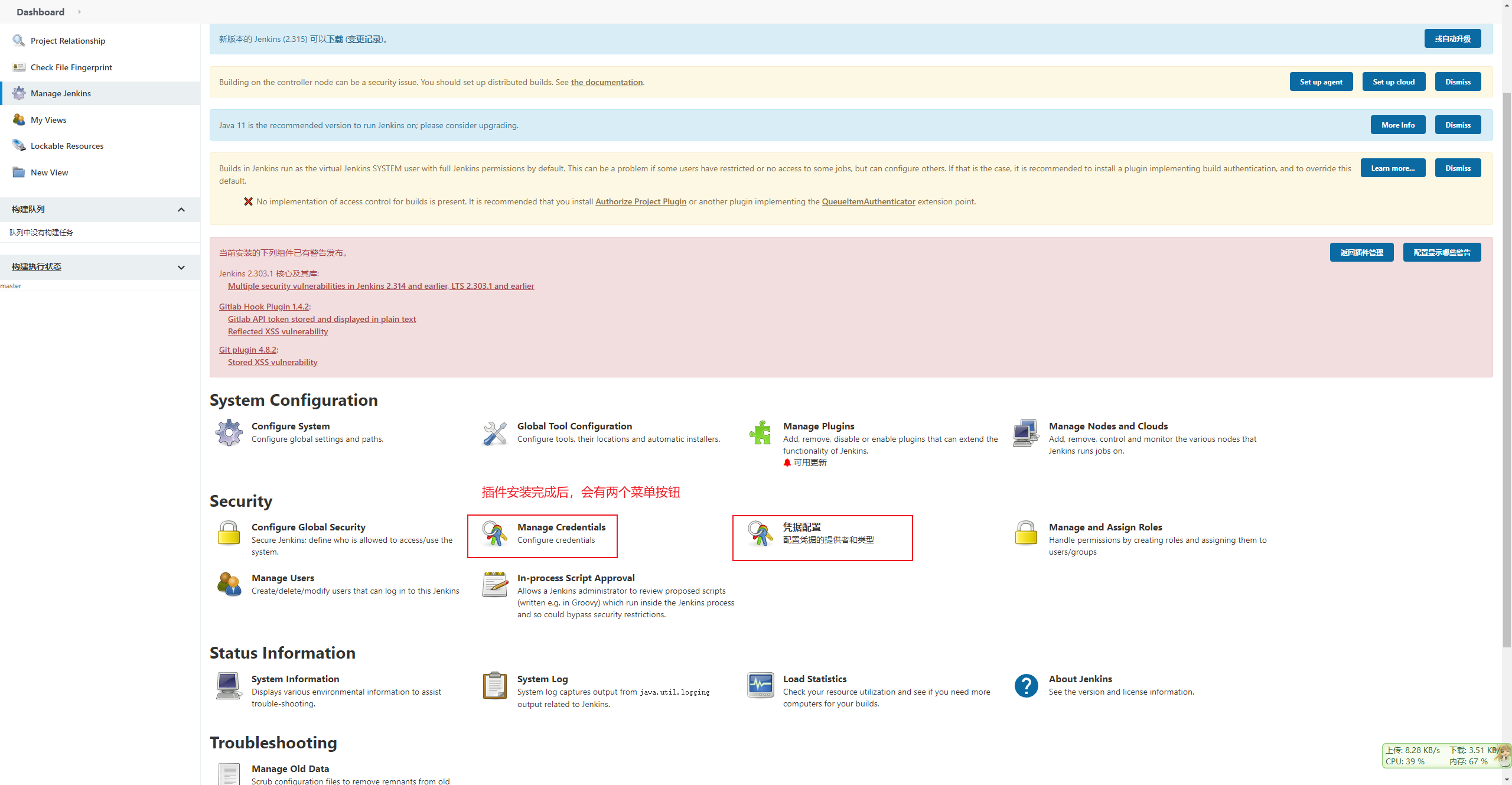Click the Set up agent button
Screen dimensions: 1512x785
coord(1321,82)
